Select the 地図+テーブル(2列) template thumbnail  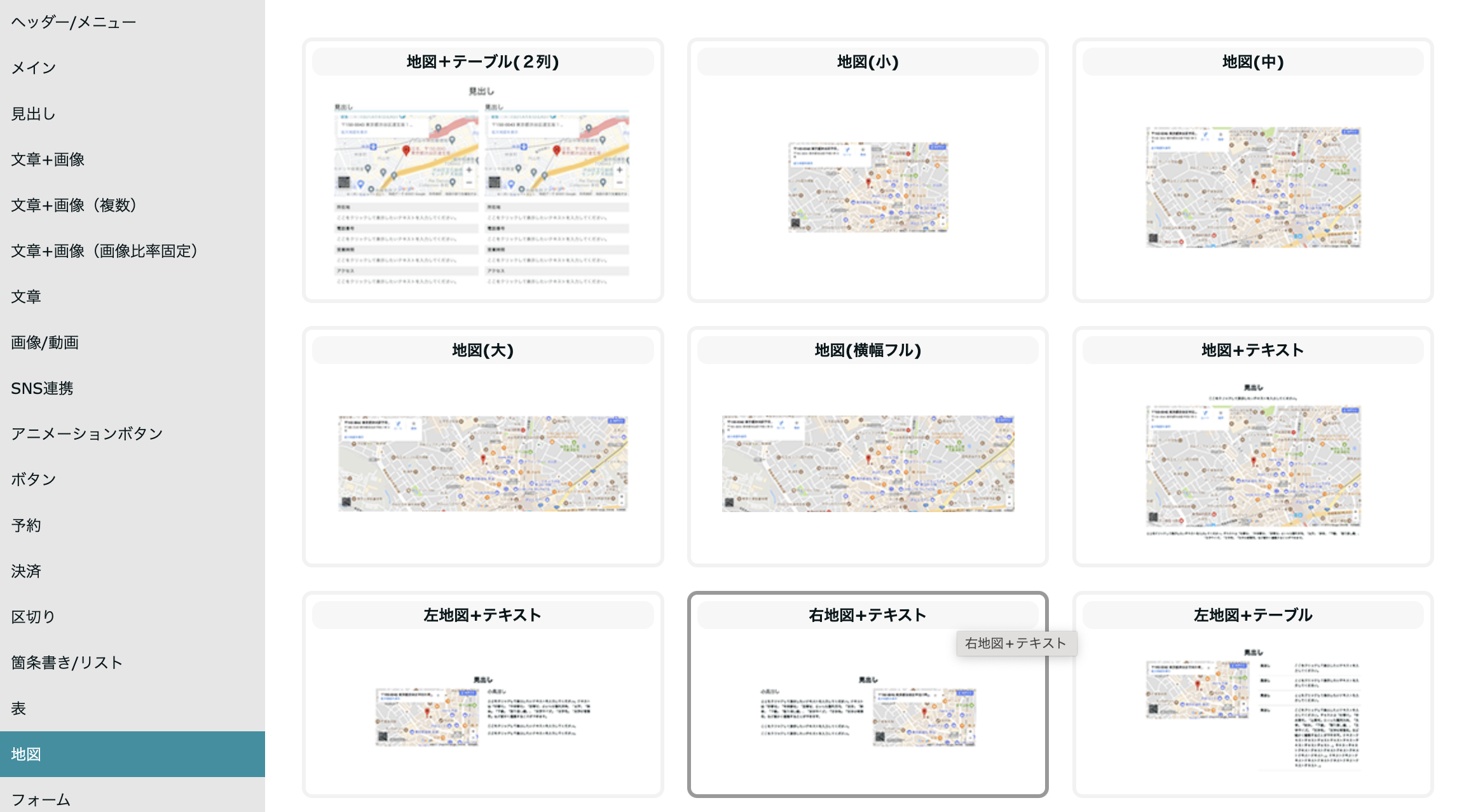tap(482, 184)
